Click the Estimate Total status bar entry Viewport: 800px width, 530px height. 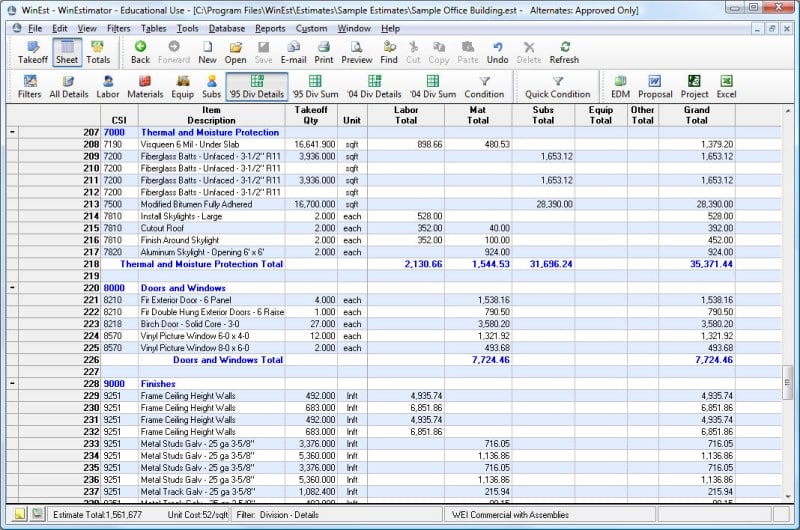[97, 515]
